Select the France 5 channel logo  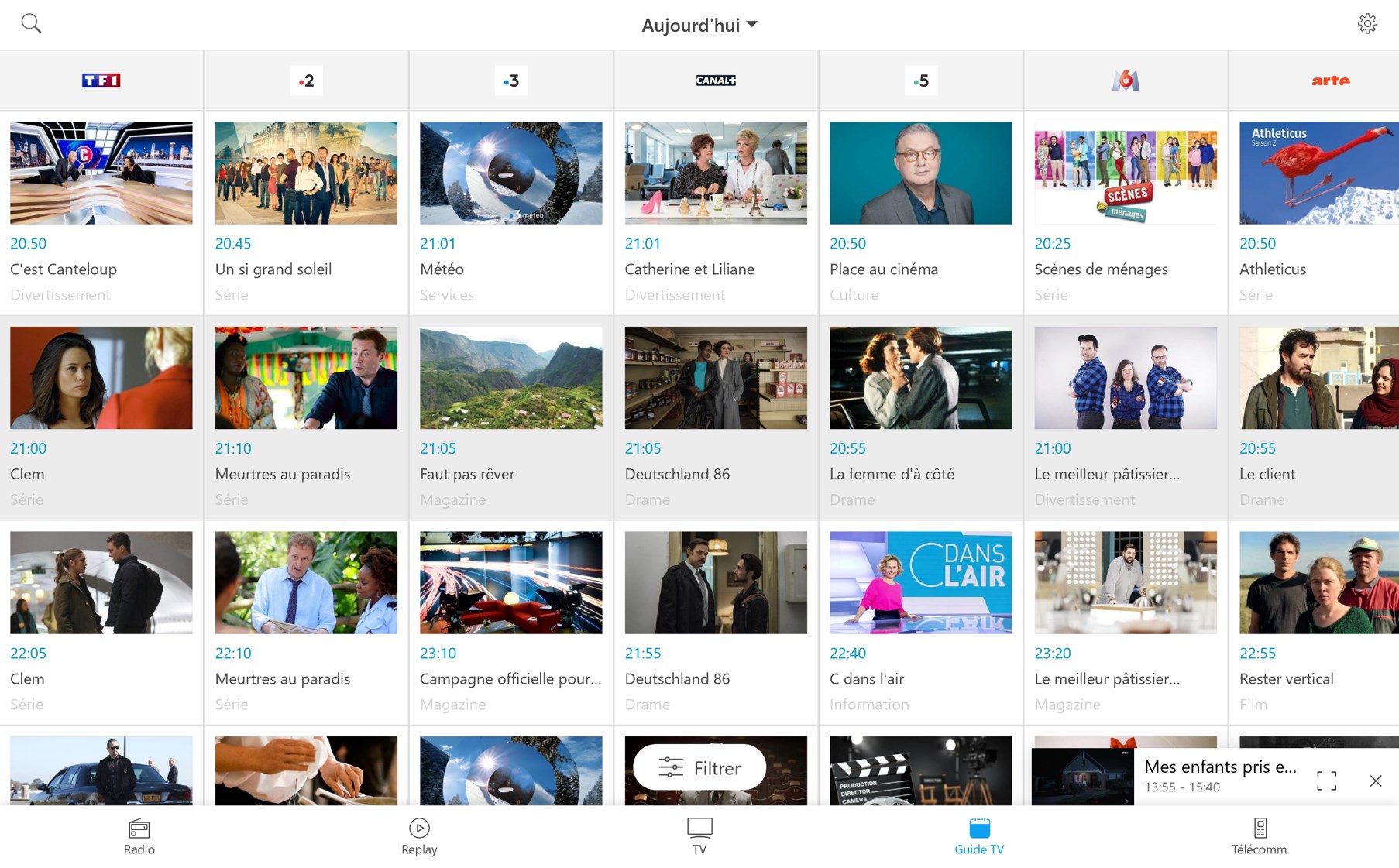pos(921,81)
